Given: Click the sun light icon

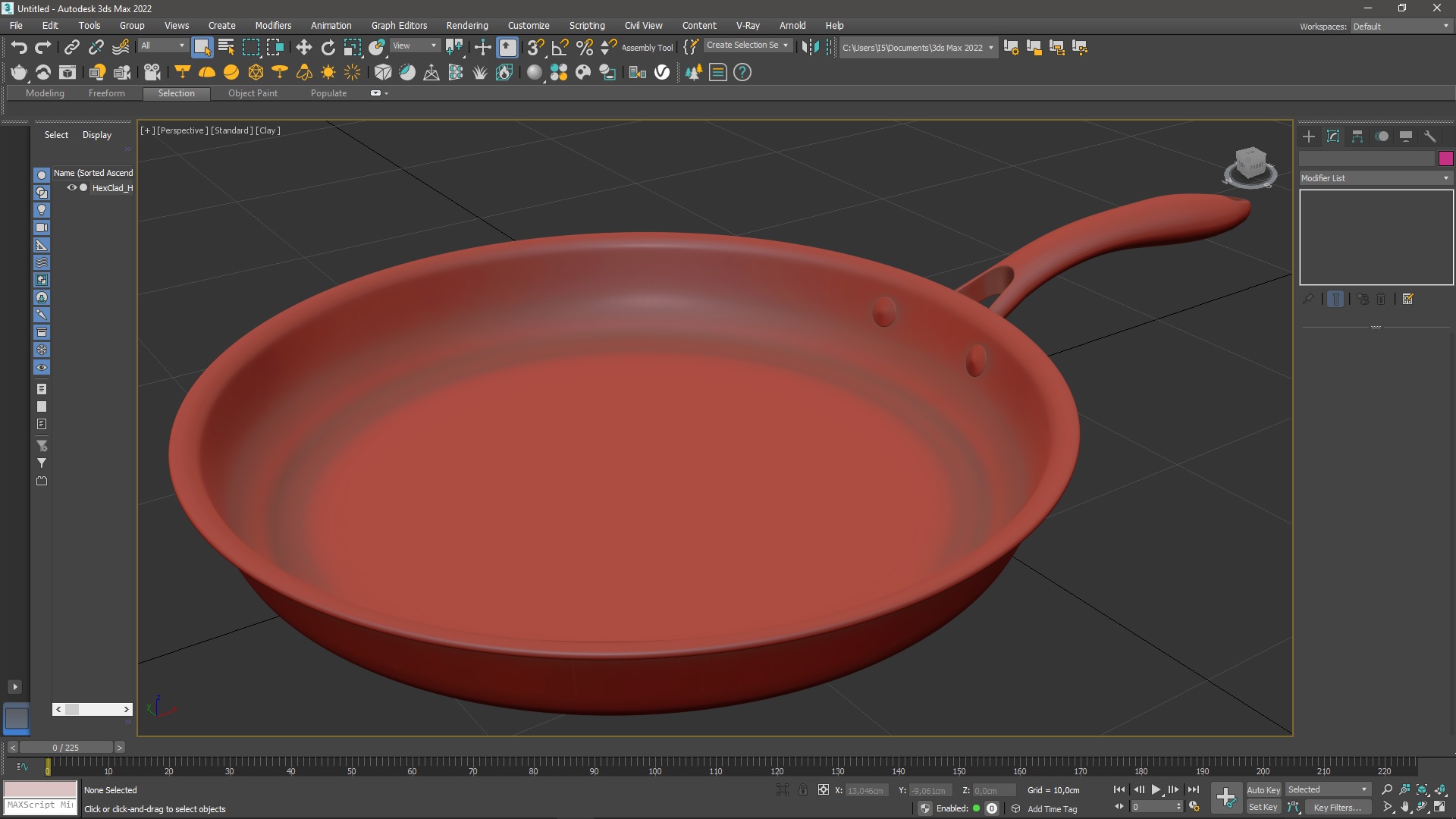Looking at the screenshot, I should click(328, 73).
